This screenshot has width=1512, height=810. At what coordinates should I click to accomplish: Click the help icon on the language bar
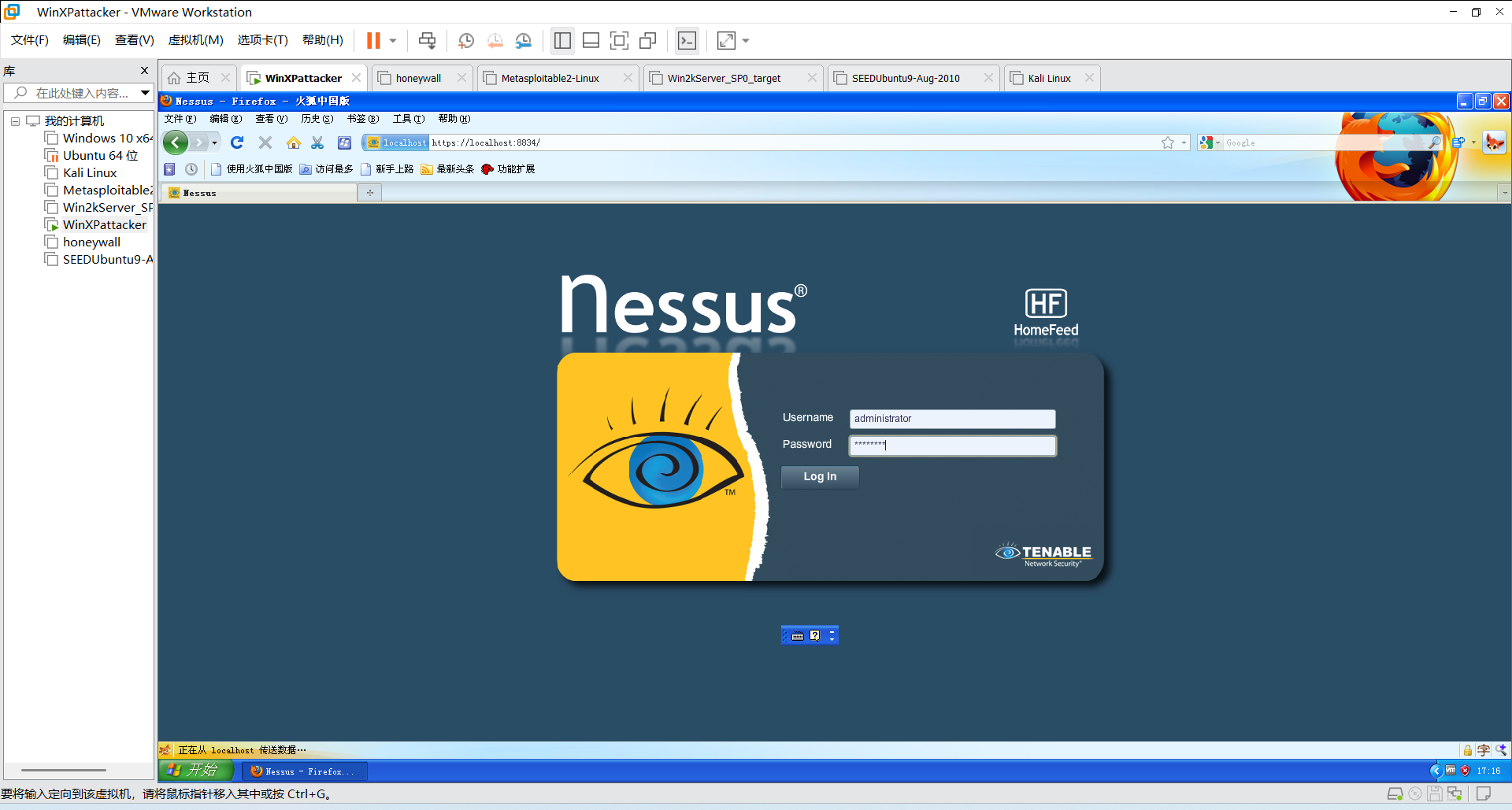[x=815, y=635]
